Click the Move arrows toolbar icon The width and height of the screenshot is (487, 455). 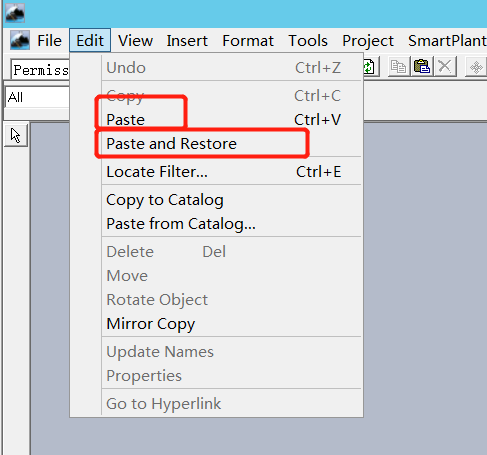coord(476,67)
